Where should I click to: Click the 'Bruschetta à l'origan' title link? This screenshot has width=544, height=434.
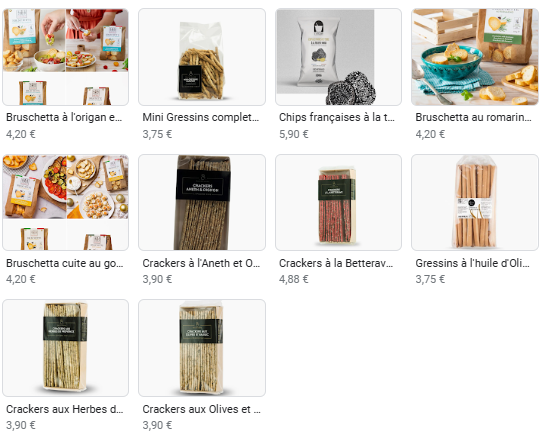point(64,117)
